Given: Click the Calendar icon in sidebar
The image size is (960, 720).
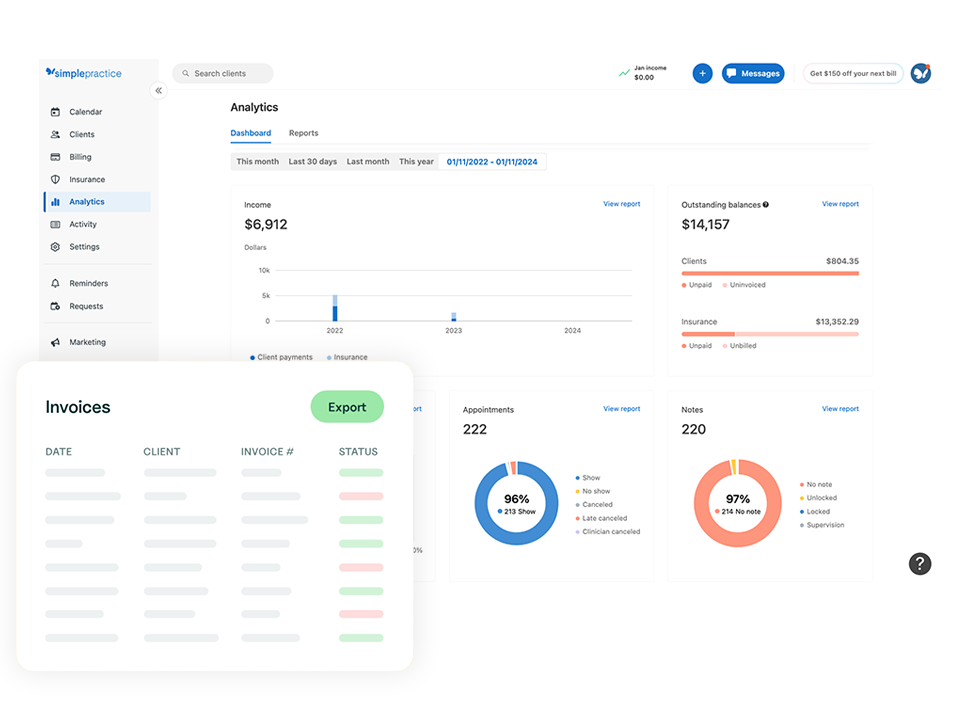Looking at the screenshot, I should click(55, 112).
